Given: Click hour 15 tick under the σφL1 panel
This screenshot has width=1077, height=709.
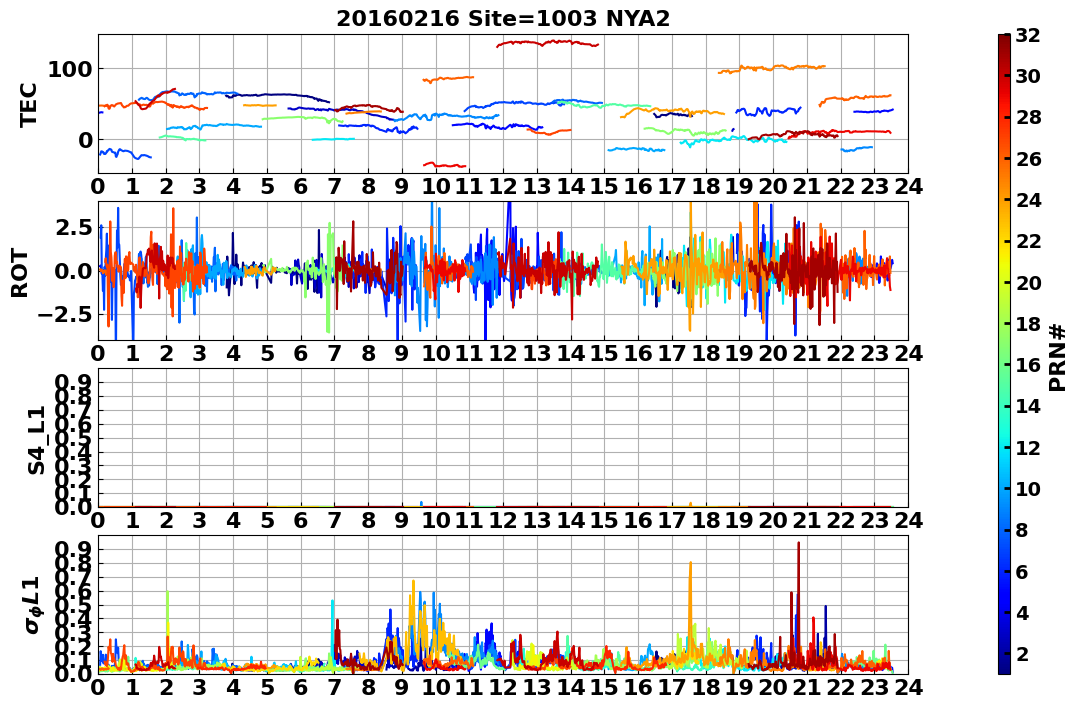Looking at the screenshot, I should click(x=604, y=688).
